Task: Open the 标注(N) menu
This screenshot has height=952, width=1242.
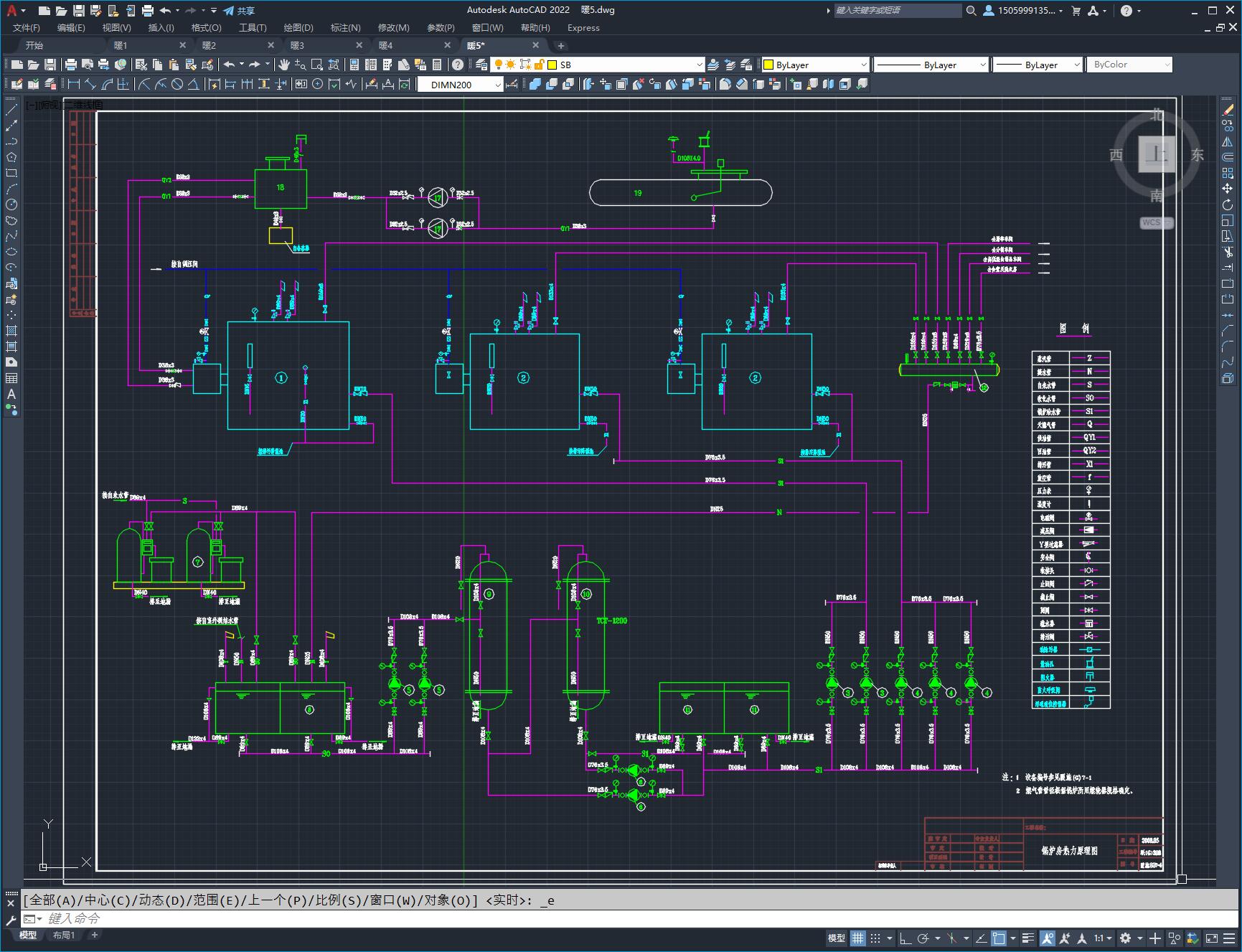Action: [x=345, y=28]
